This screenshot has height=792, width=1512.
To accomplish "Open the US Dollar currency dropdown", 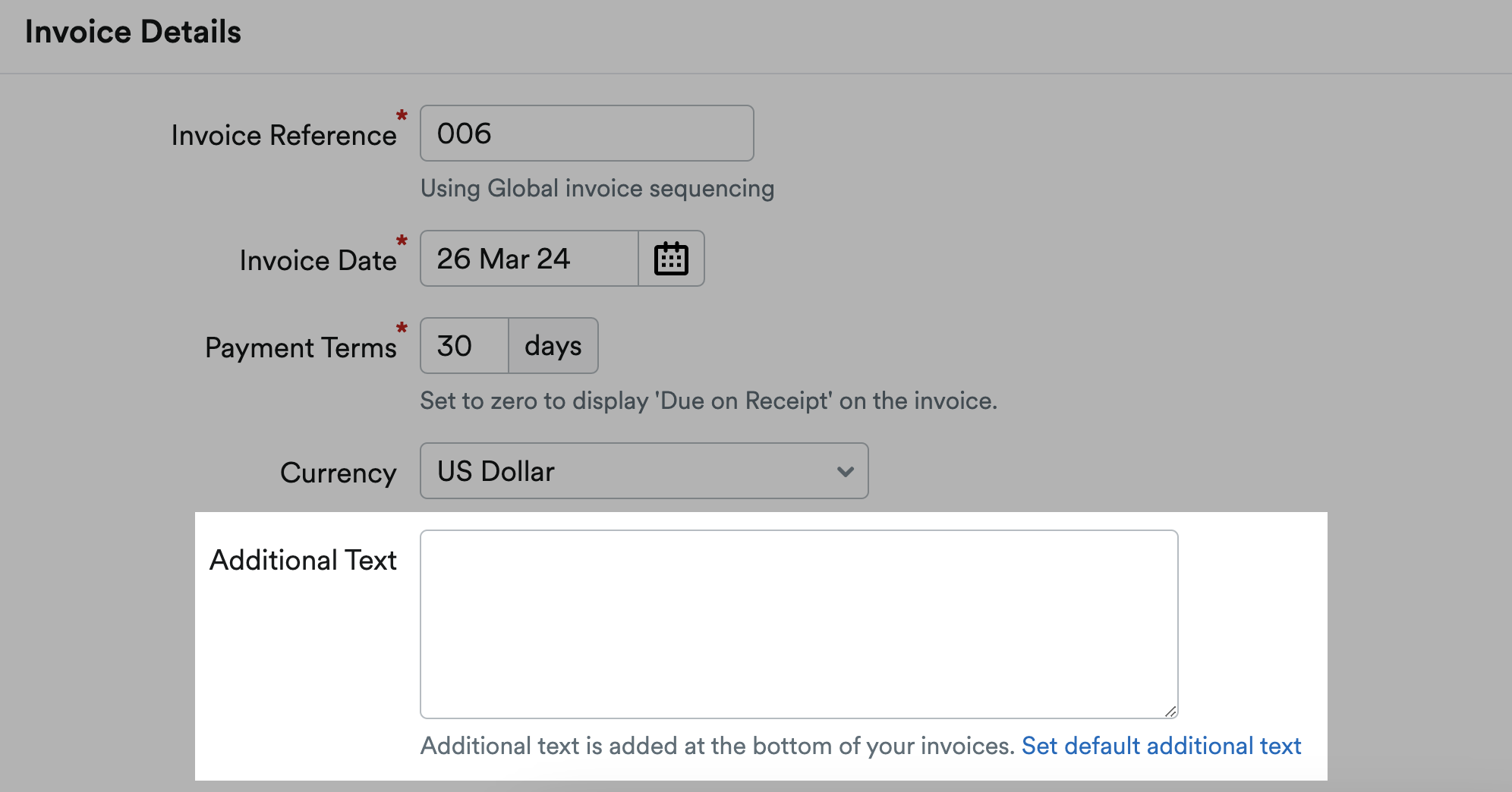I will click(x=644, y=471).
